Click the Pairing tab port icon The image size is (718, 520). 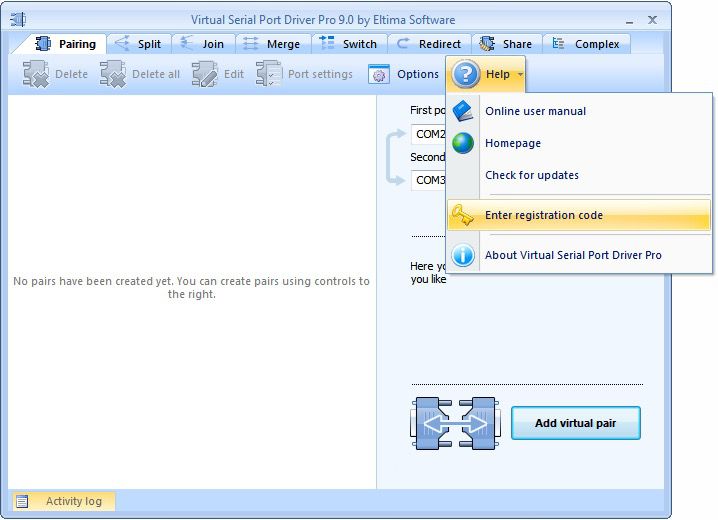tap(43, 43)
